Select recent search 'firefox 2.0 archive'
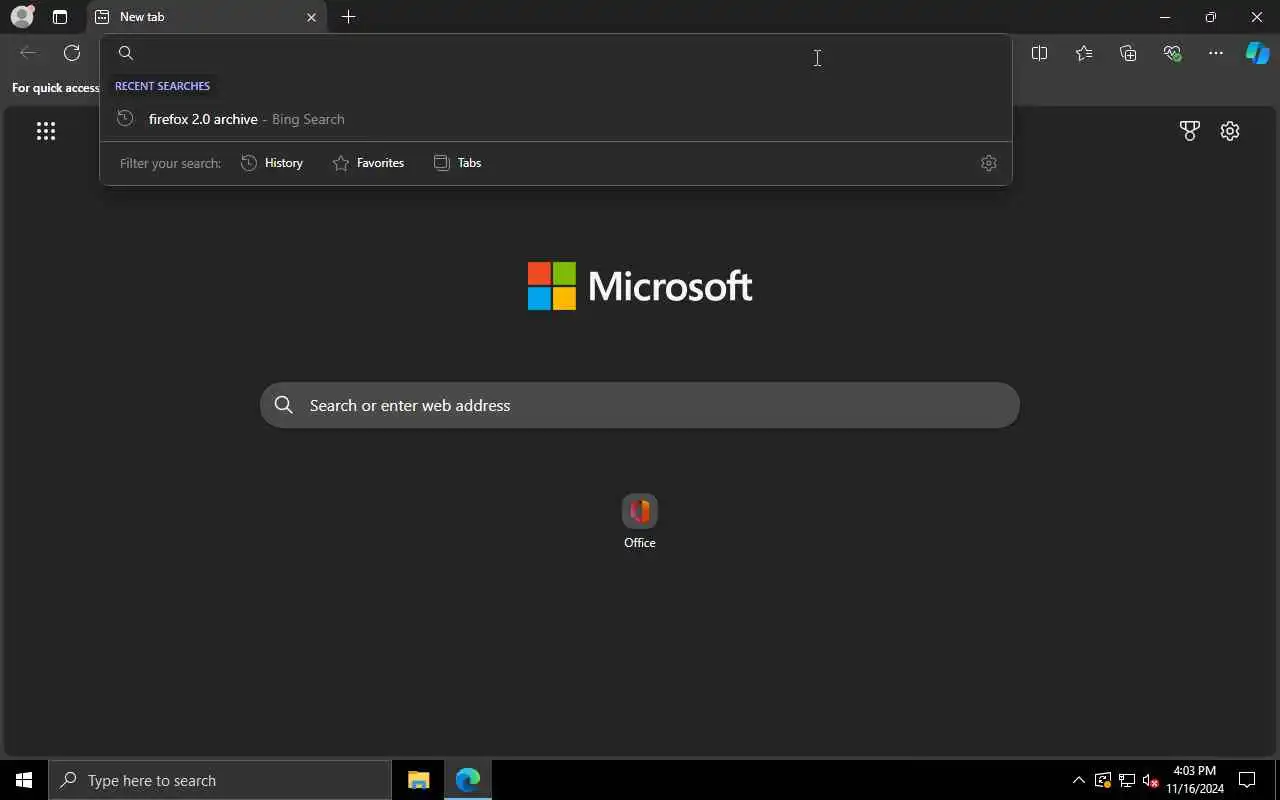This screenshot has height=800, width=1280. tap(556, 119)
